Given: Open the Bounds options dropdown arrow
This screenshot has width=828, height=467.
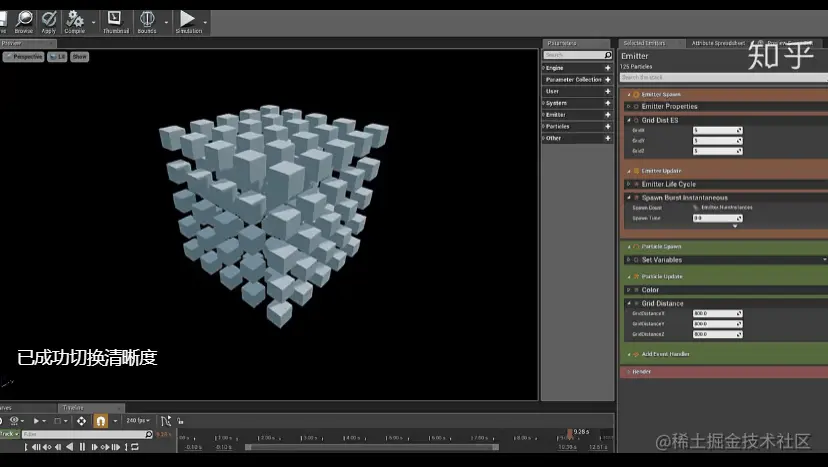Looking at the screenshot, I should click(x=166, y=23).
